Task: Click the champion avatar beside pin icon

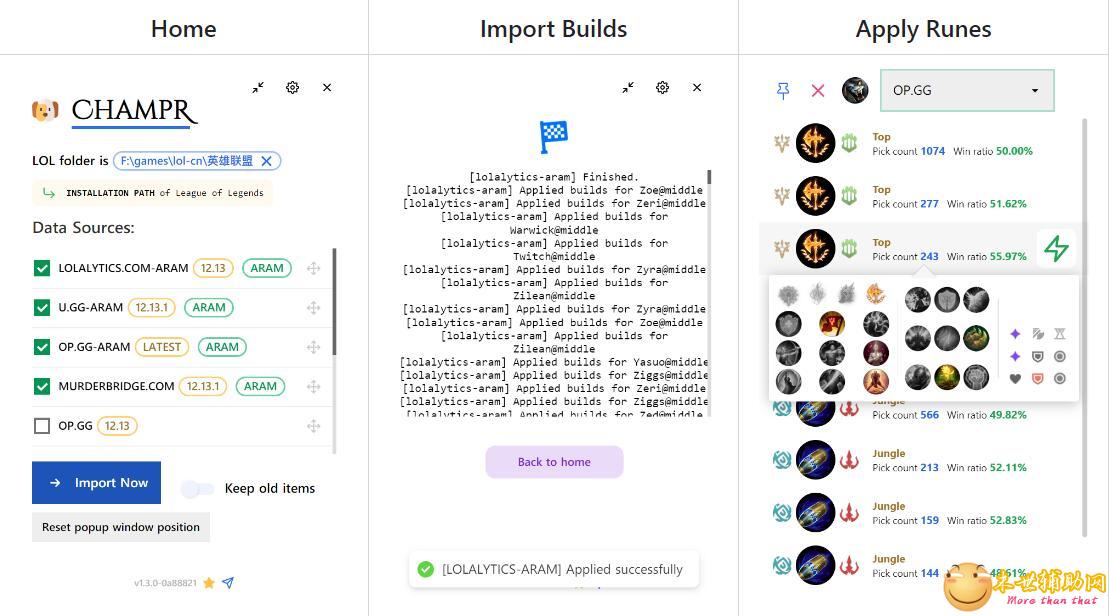Action: pos(855,91)
